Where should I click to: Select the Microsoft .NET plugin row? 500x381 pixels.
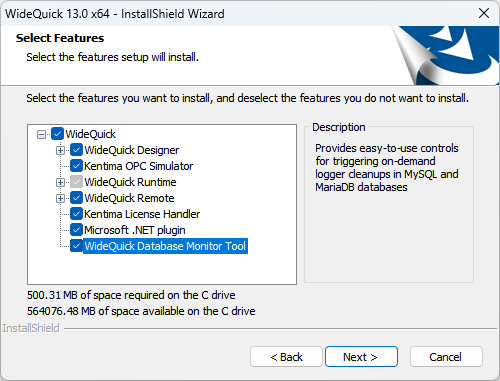click(x=135, y=230)
